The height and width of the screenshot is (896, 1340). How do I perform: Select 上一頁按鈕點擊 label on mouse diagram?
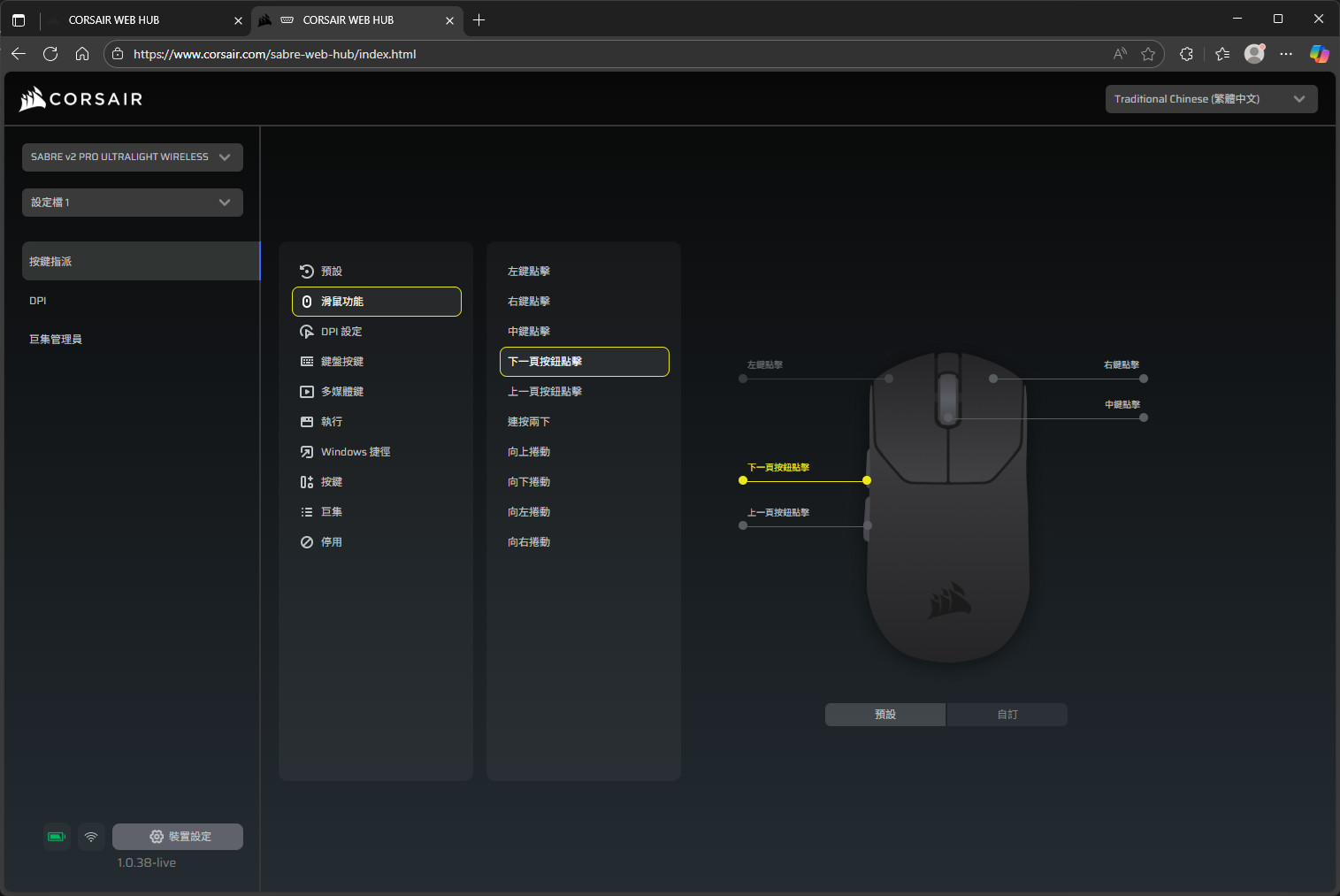point(778,512)
